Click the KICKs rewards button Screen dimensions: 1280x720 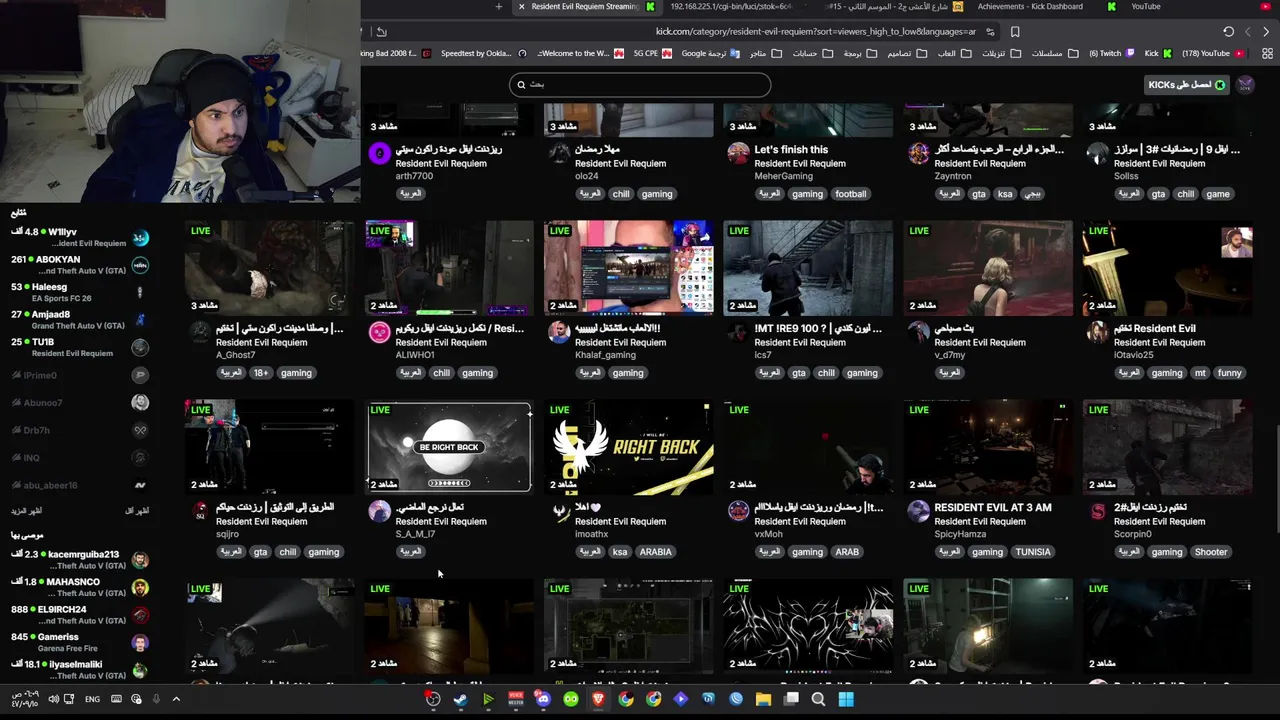pos(1187,85)
